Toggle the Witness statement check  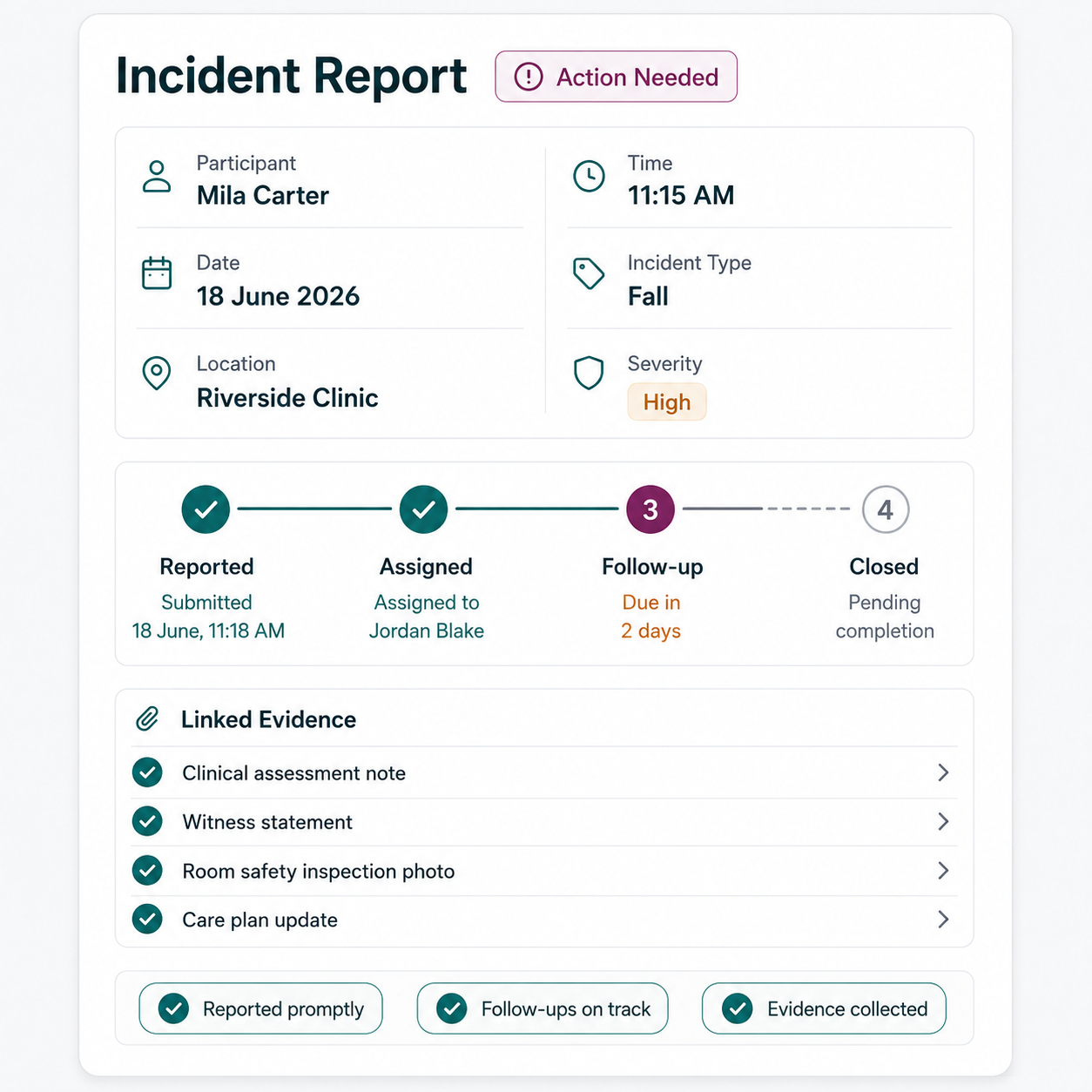pyautogui.click(x=147, y=821)
